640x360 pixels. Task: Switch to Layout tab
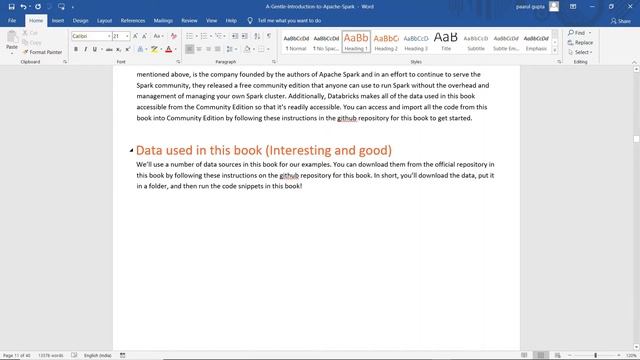click(x=104, y=21)
